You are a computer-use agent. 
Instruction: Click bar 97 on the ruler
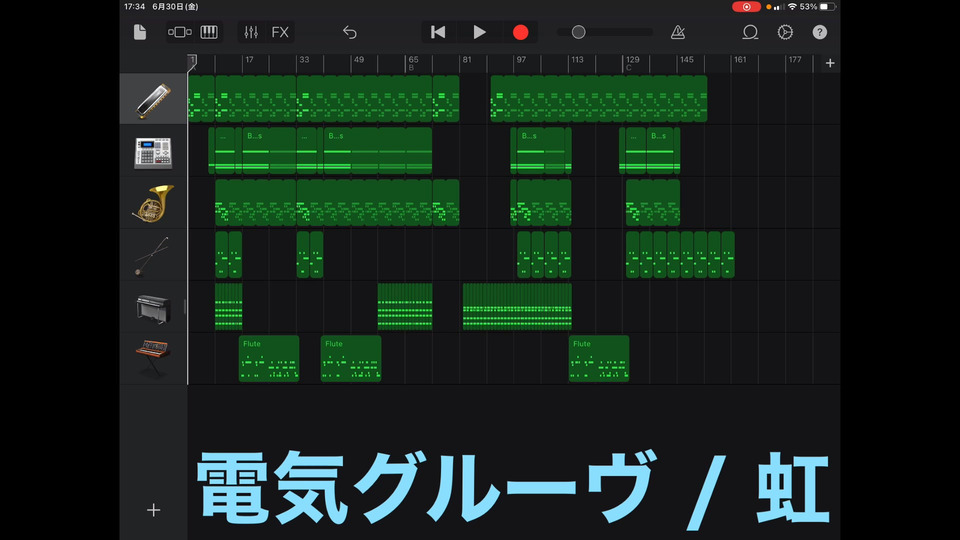coord(521,59)
